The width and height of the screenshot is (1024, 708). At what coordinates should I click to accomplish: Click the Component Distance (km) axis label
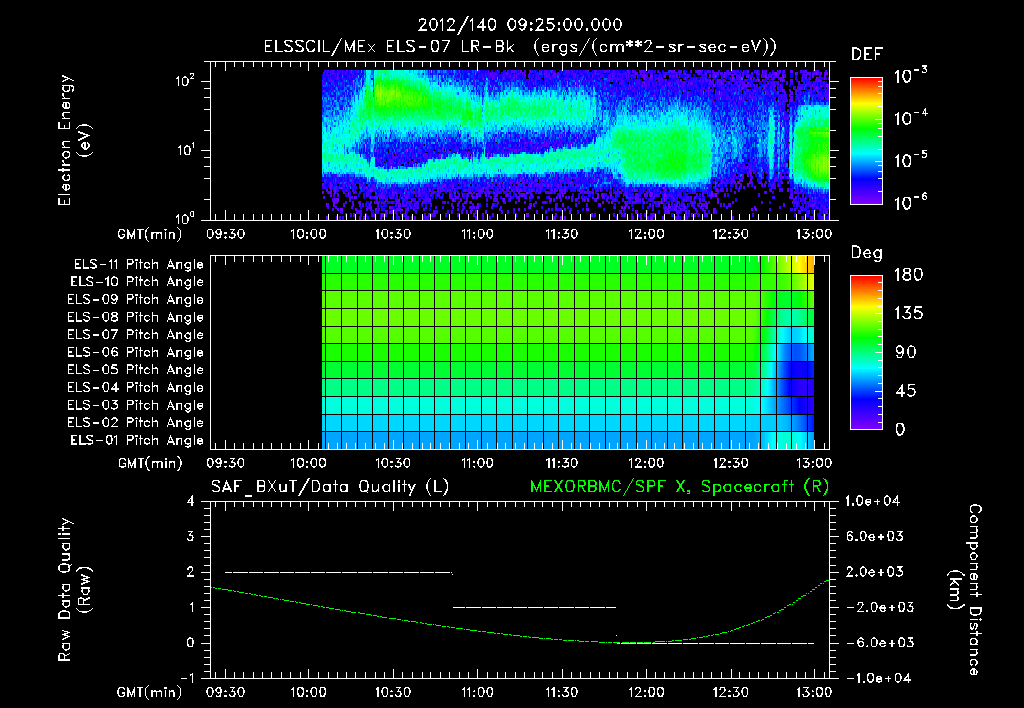pos(965,590)
